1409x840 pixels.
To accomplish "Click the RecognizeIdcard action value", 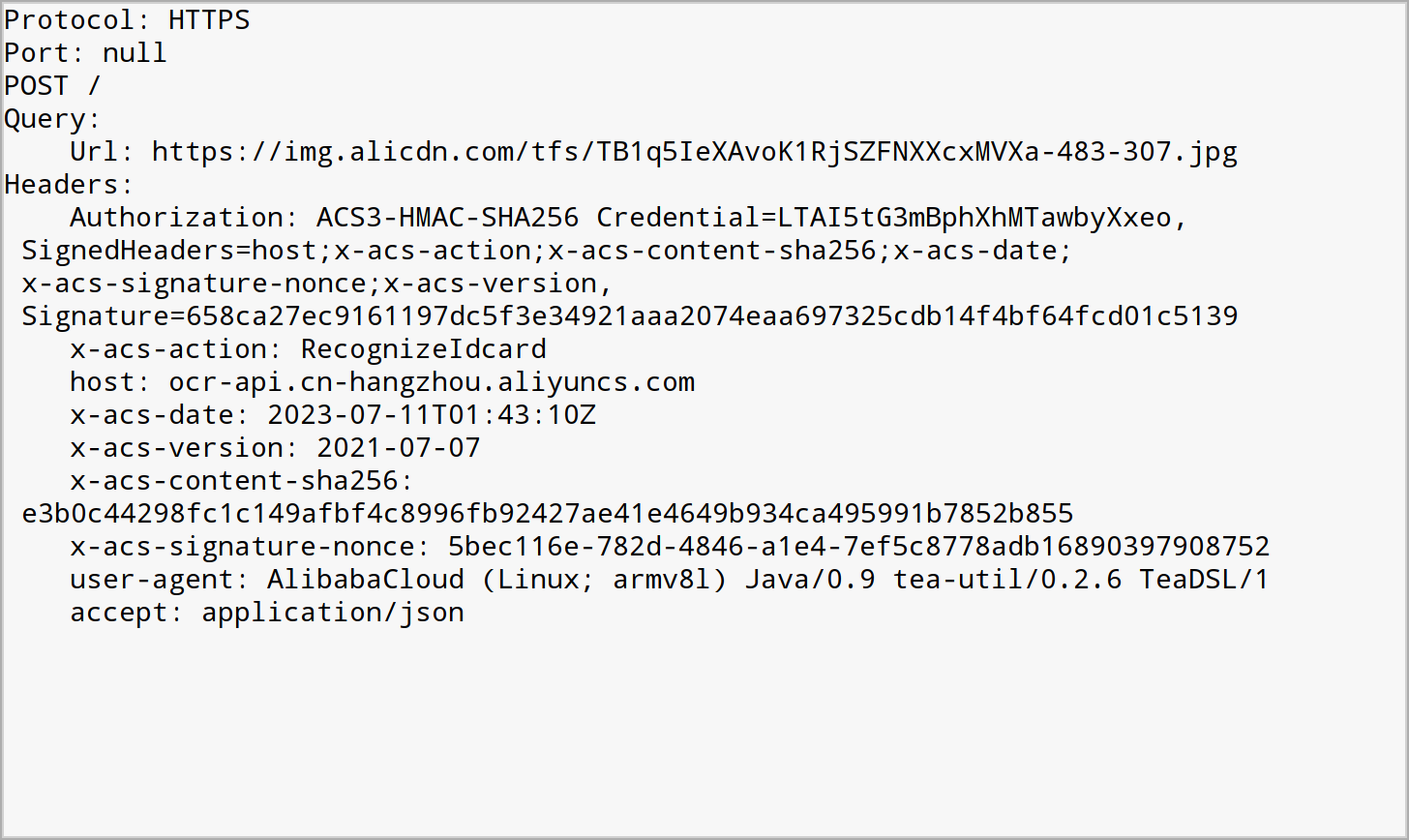I will point(424,349).
